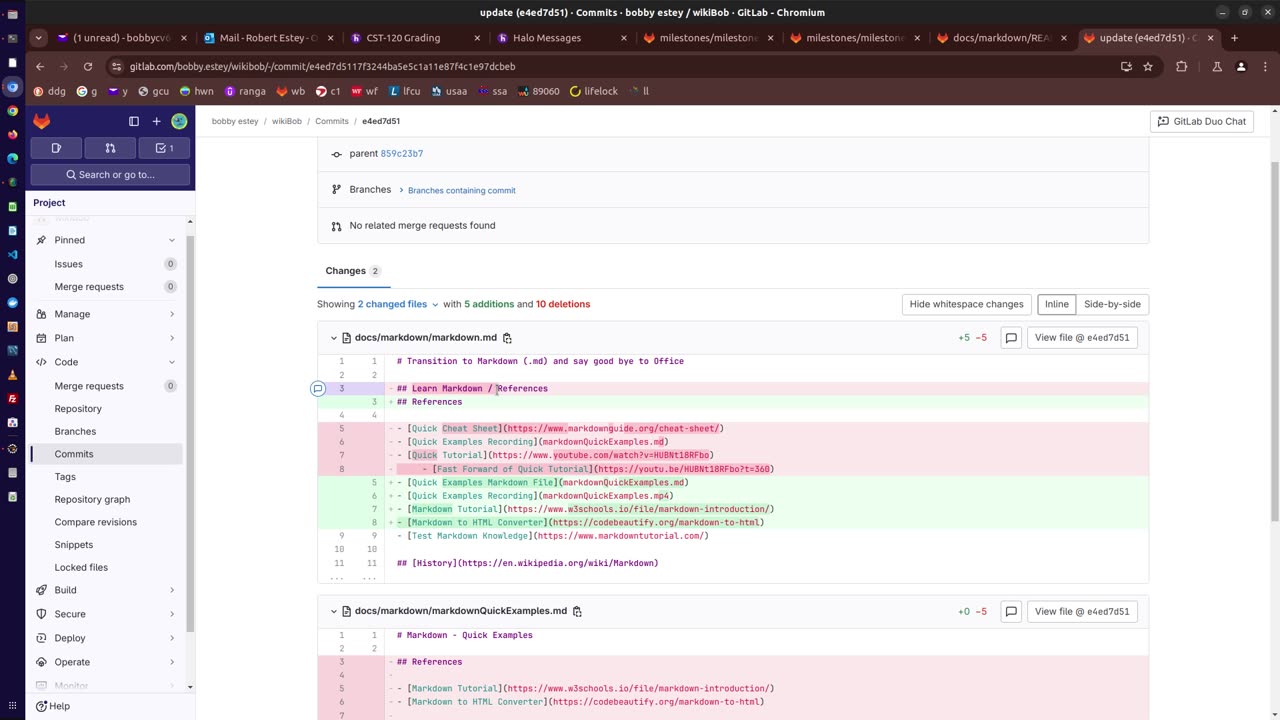Viewport: 1280px width, 720px height.
Task: Collapse the markdownQuickExamples.md diff file
Action: click(x=334, y=611)
